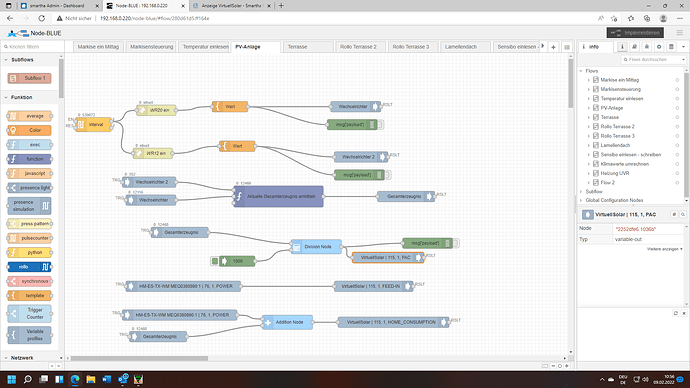Viewport: 690px width, 388px height.
Task: Toggle debug output of top msg[payload] node
Action: pos(381,124)
